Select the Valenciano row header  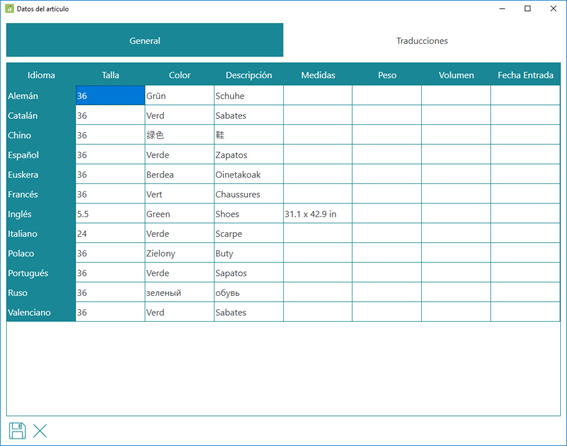(x=41, y=312)
